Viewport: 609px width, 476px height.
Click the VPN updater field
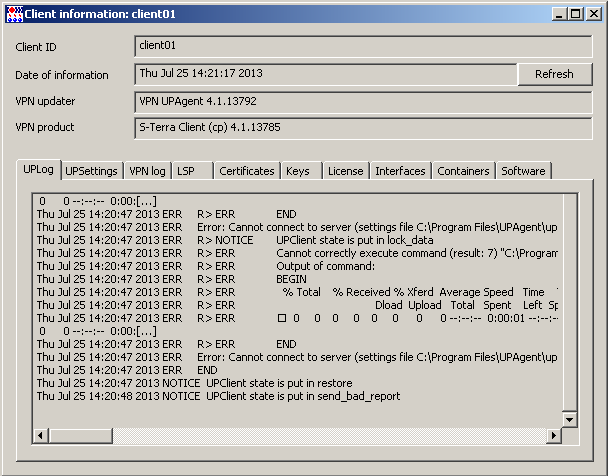click(x=362, y=101)
